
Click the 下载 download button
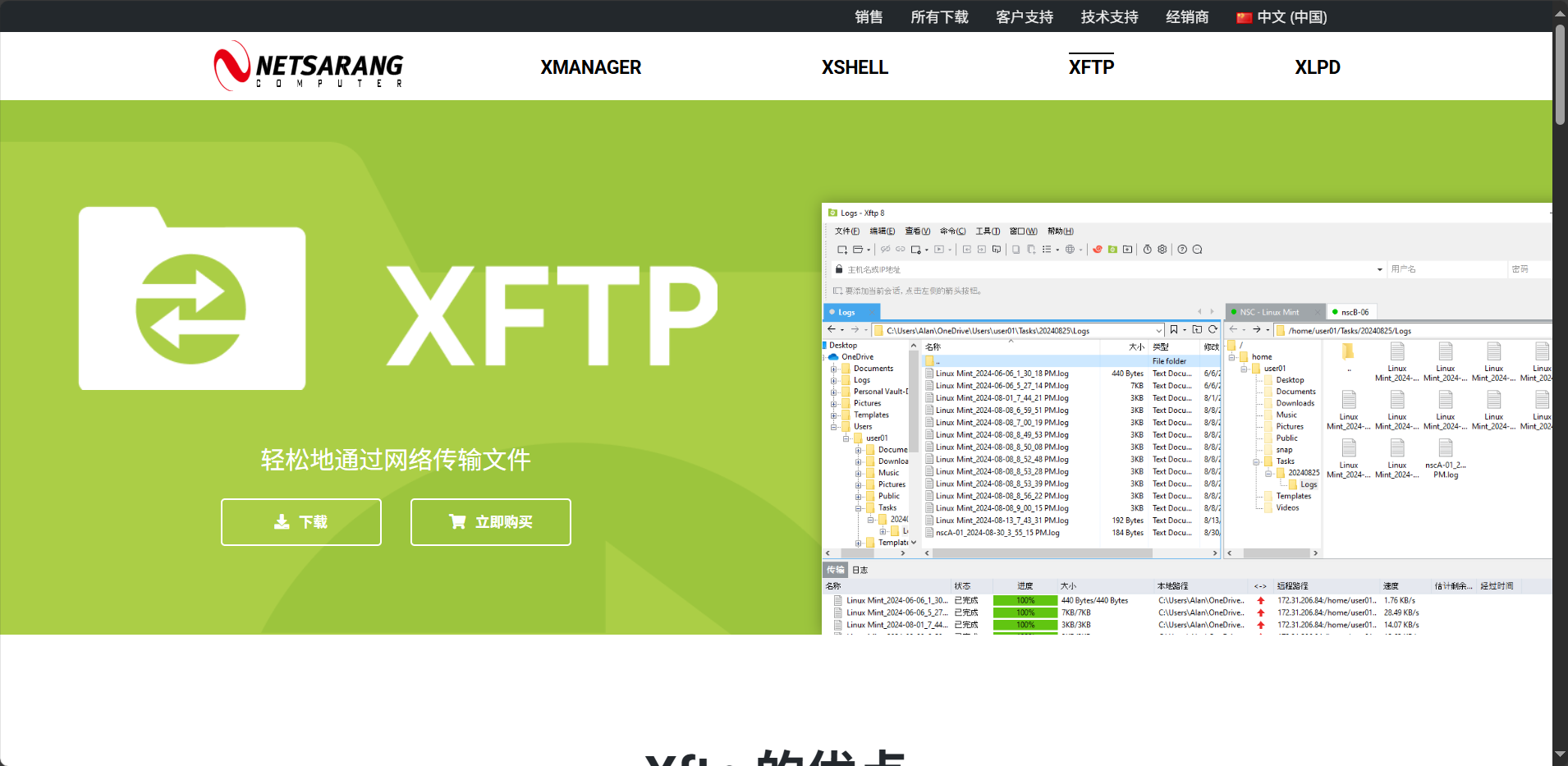pos(301,522)
